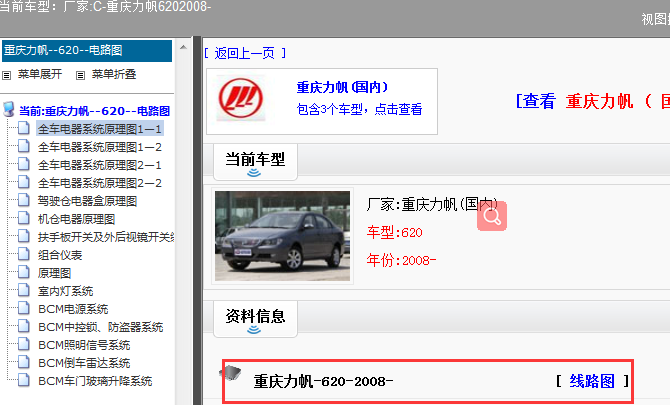The height and width of the screenshot is (405, 670).
Task: Click page icon of BCM车门玻璃升降系统
Action: (24, 380)
